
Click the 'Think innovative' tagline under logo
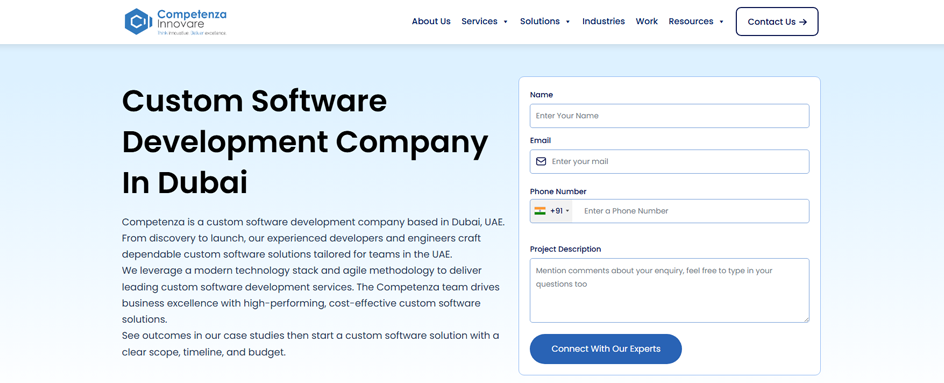point(191,33)
